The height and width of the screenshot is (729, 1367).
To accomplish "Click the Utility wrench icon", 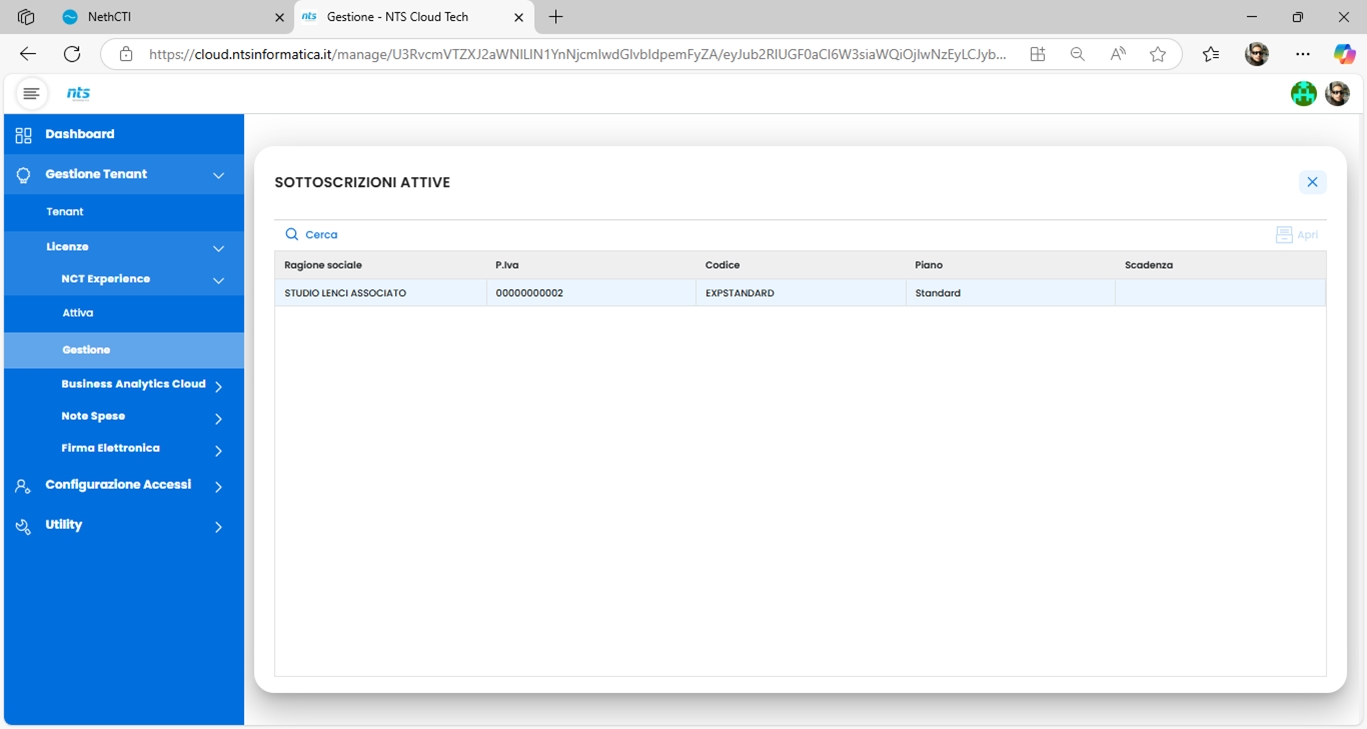I will click(x=23, y=526).
